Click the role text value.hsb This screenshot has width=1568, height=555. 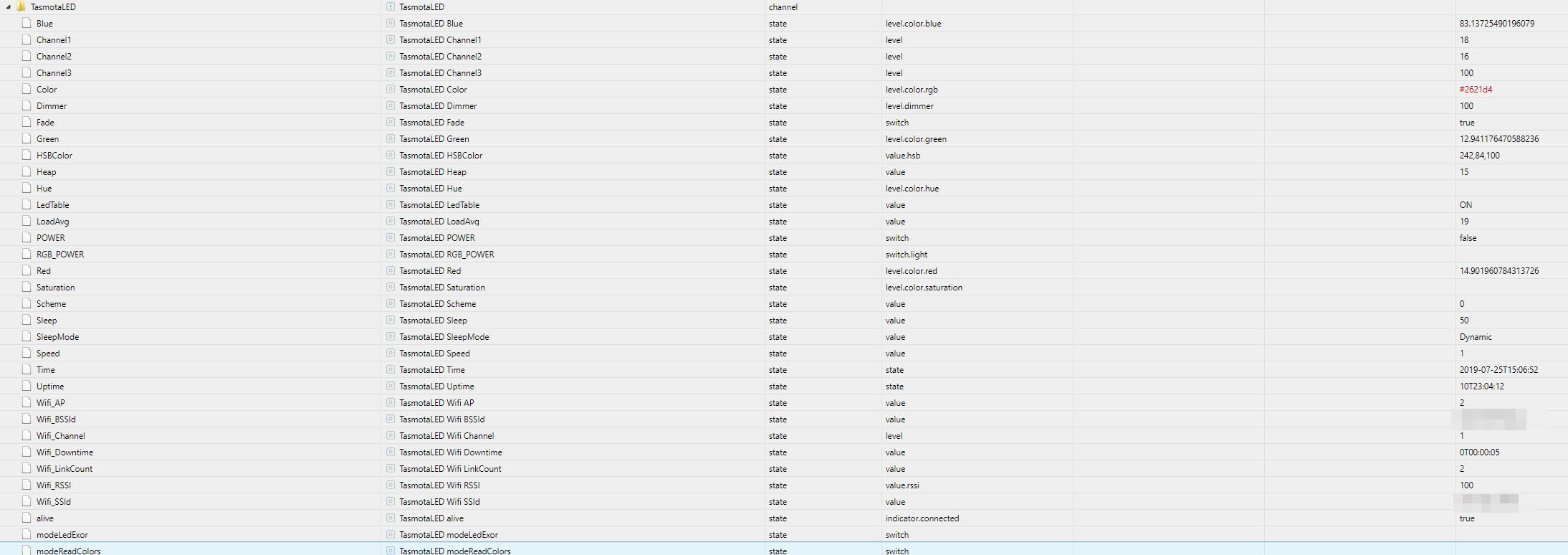(x=903, y=155)
